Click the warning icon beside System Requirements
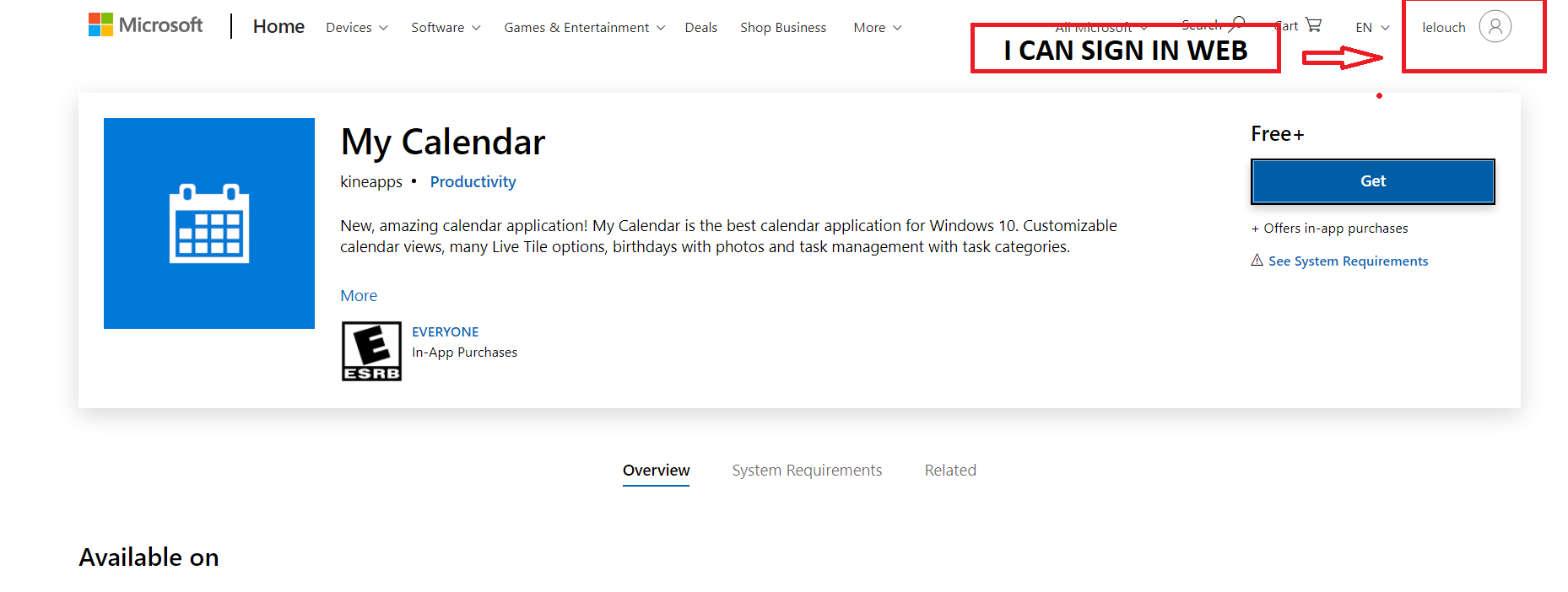Screen dimensions: 1568x592 tap(1257, 260)
